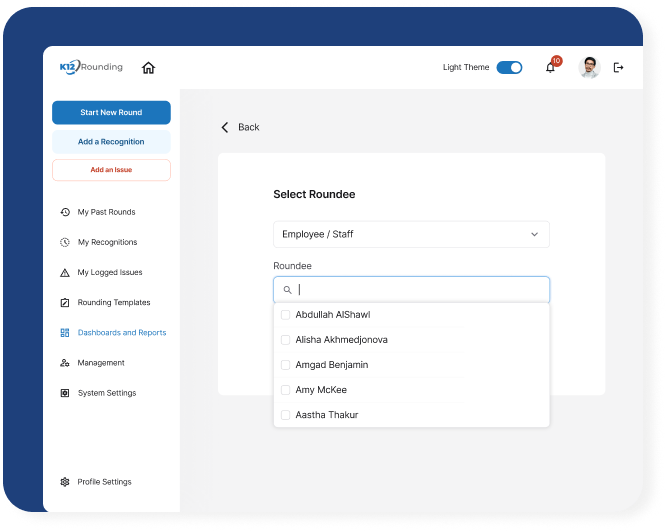Toggle the Light Theme switch
The width and height of the screenshot is (666, 531).
[509, 68]
